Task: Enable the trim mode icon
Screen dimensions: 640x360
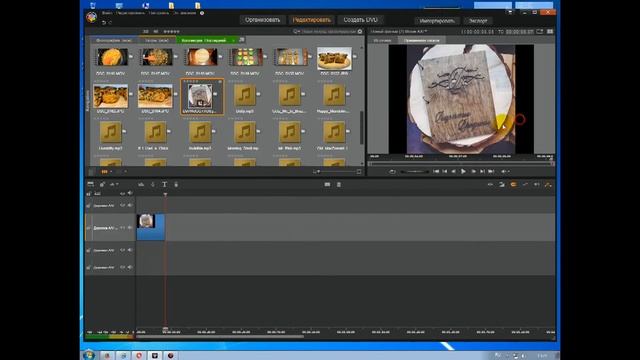Action: (490, 184)
